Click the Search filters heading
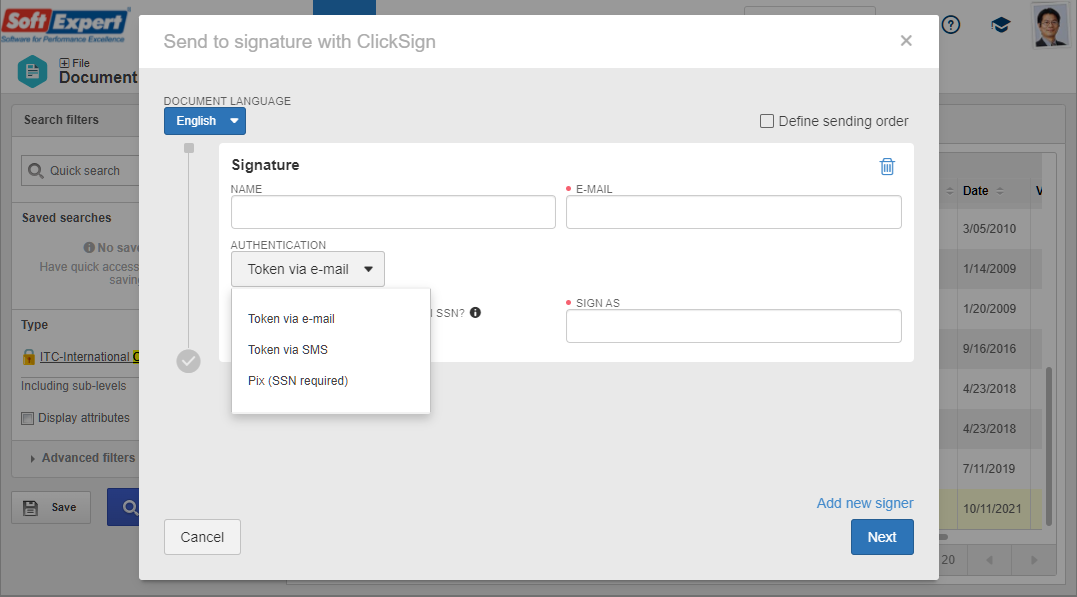The image size is (1077, 597). (x=61, y=120)
